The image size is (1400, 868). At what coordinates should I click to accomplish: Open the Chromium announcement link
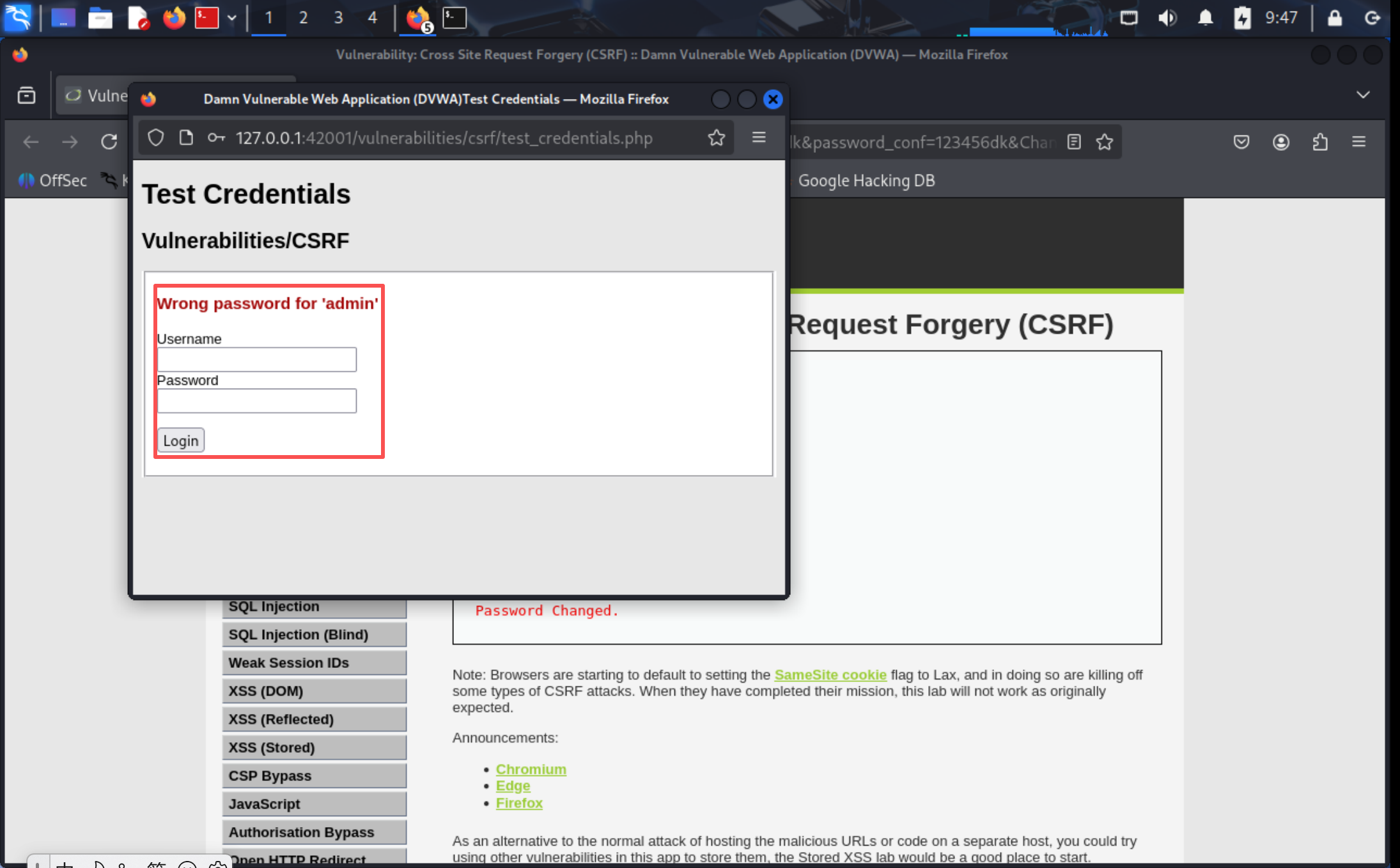[531, 769]
